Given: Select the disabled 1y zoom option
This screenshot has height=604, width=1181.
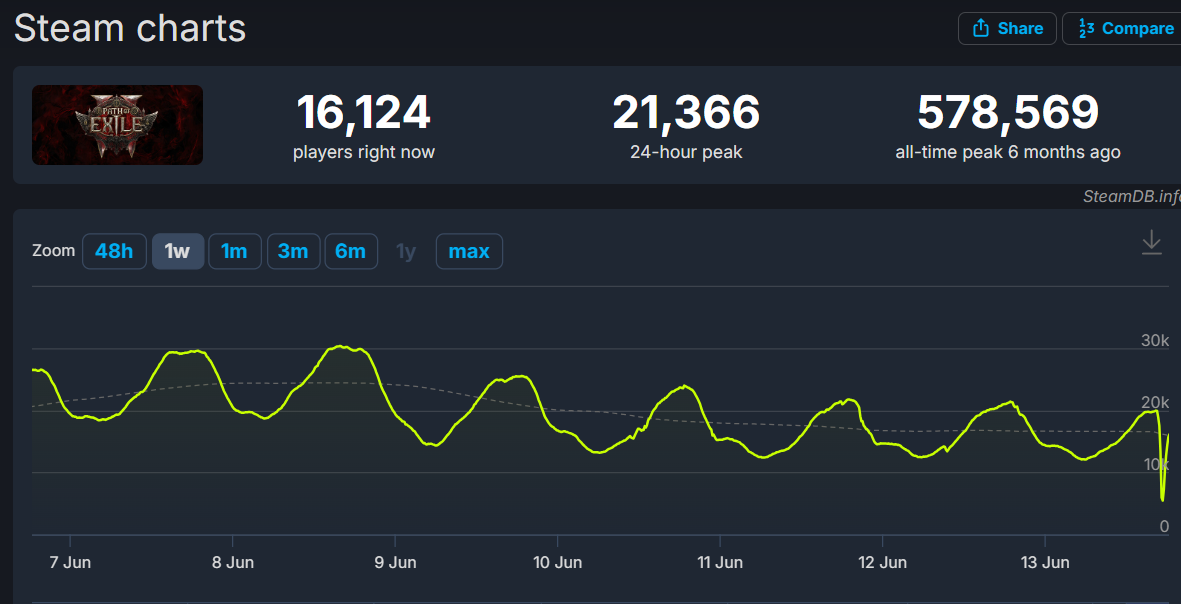Looking at the screenshot, I should tap(406, 251).
